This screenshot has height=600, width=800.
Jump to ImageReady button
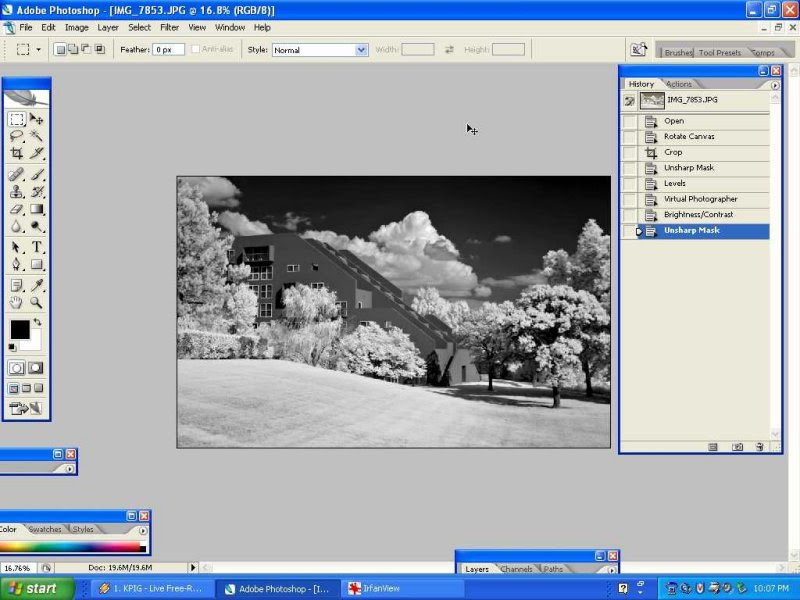[26, 408]
